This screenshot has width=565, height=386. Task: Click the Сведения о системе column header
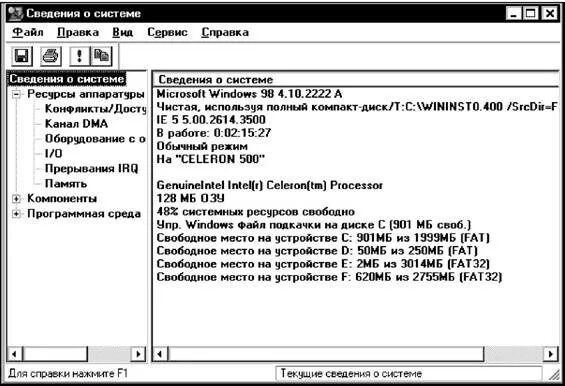point(356,80)
